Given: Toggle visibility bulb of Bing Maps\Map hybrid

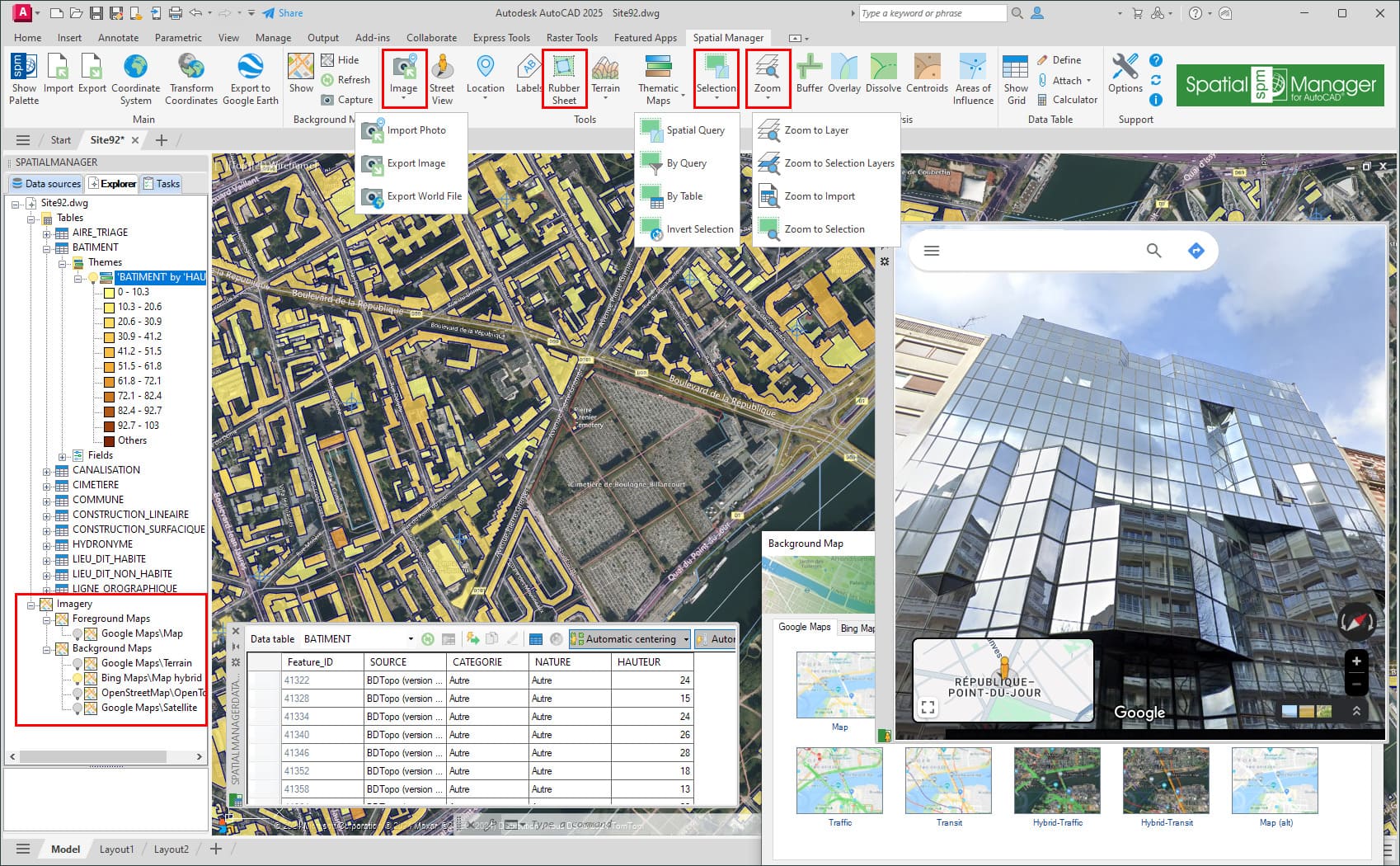Looking at the screenshot, I should pyautogui.click(x=77, y=679).
